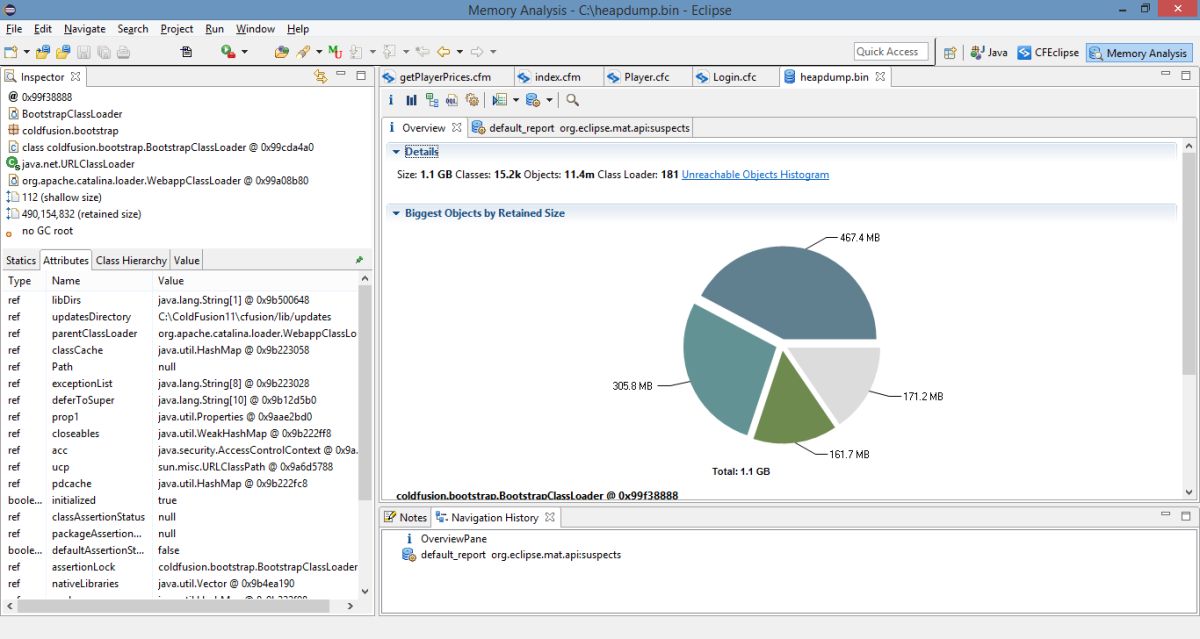Click the New wizard toolbar icon

coord(11,51)
